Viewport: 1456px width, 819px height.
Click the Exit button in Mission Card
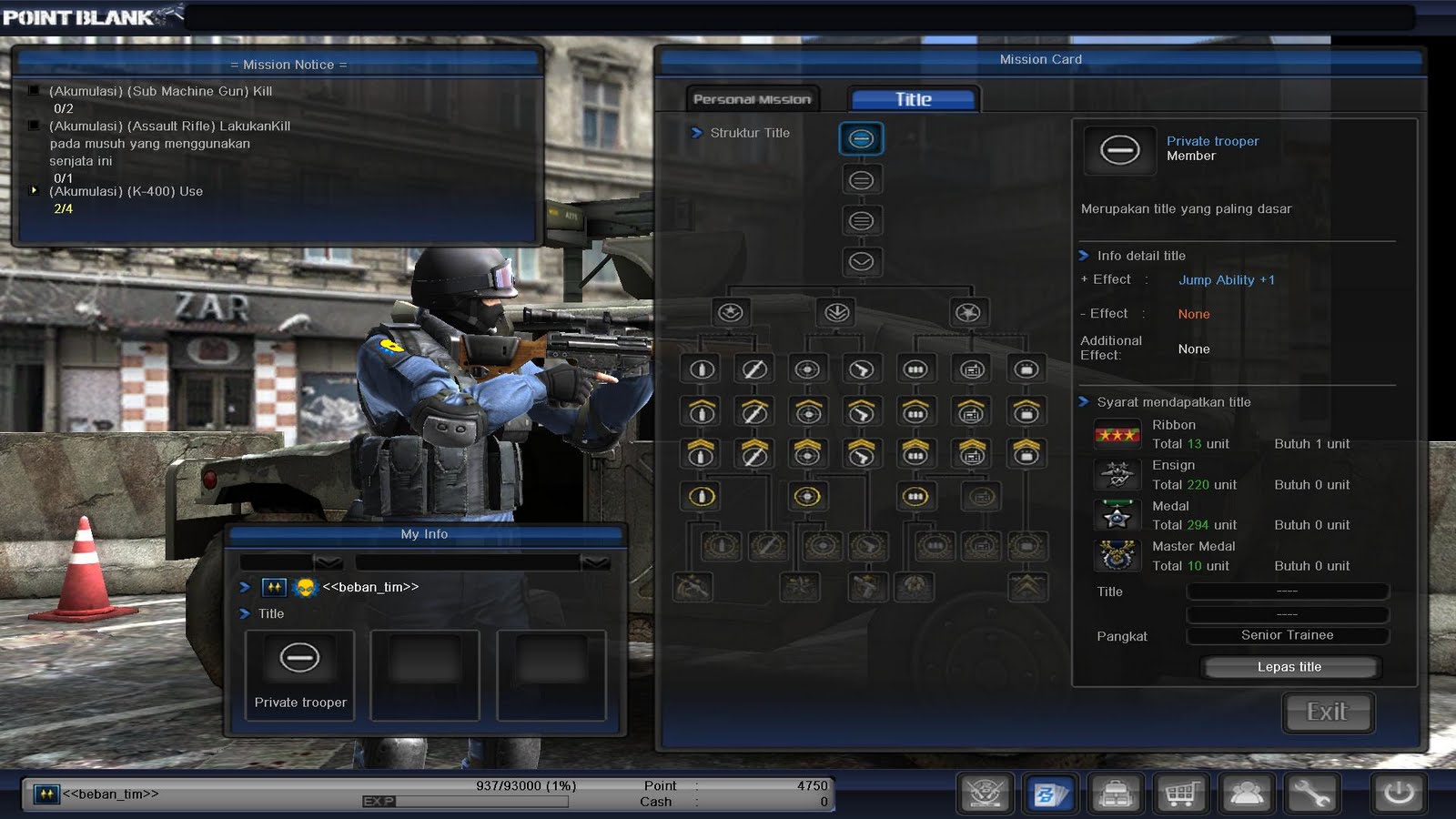[x=1328, y=713]
